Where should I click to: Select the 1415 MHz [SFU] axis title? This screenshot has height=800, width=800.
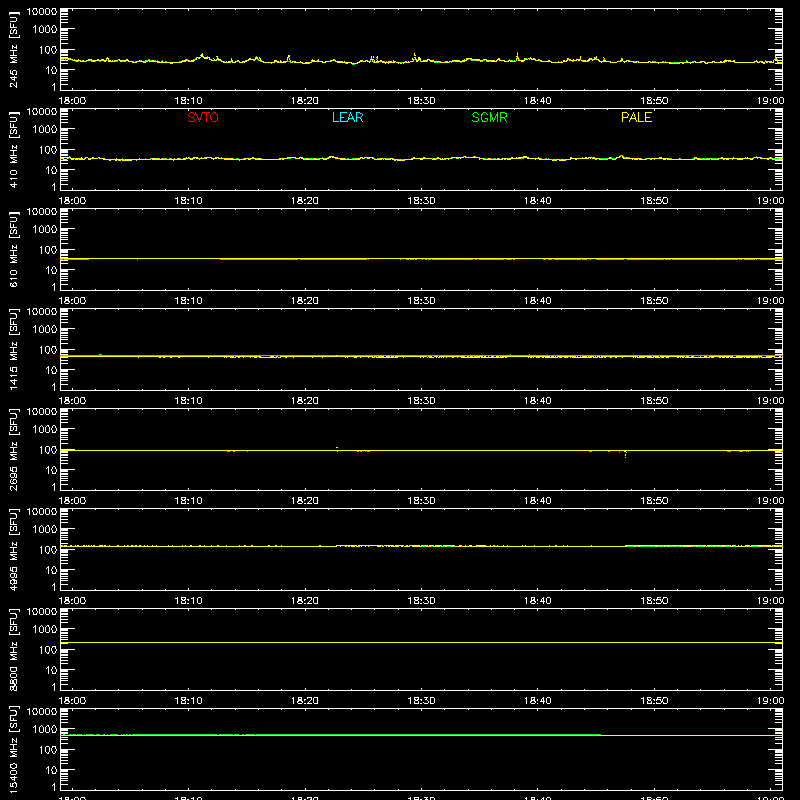click(14, 349)
